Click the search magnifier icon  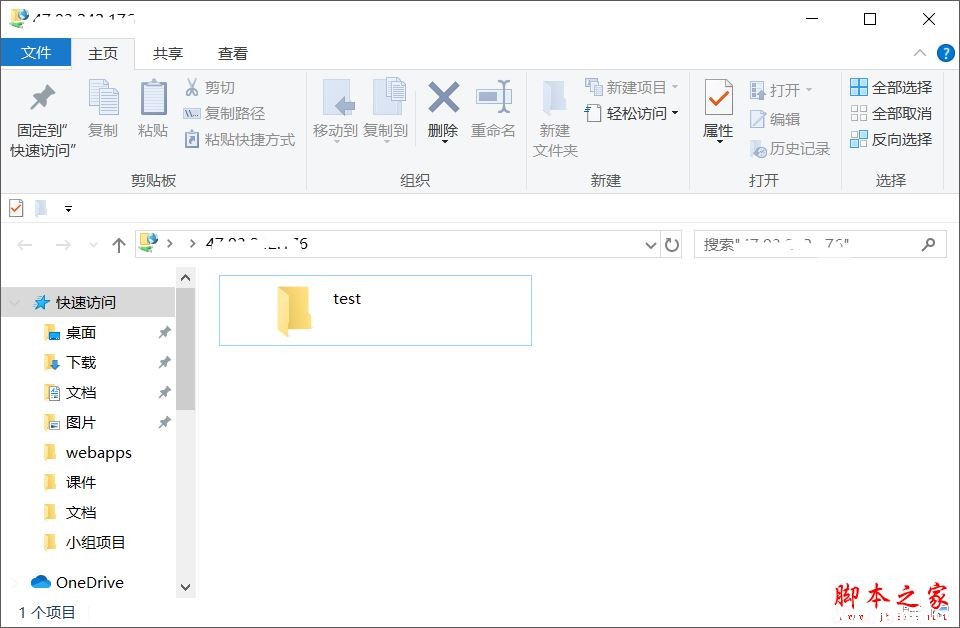point(929,244)
